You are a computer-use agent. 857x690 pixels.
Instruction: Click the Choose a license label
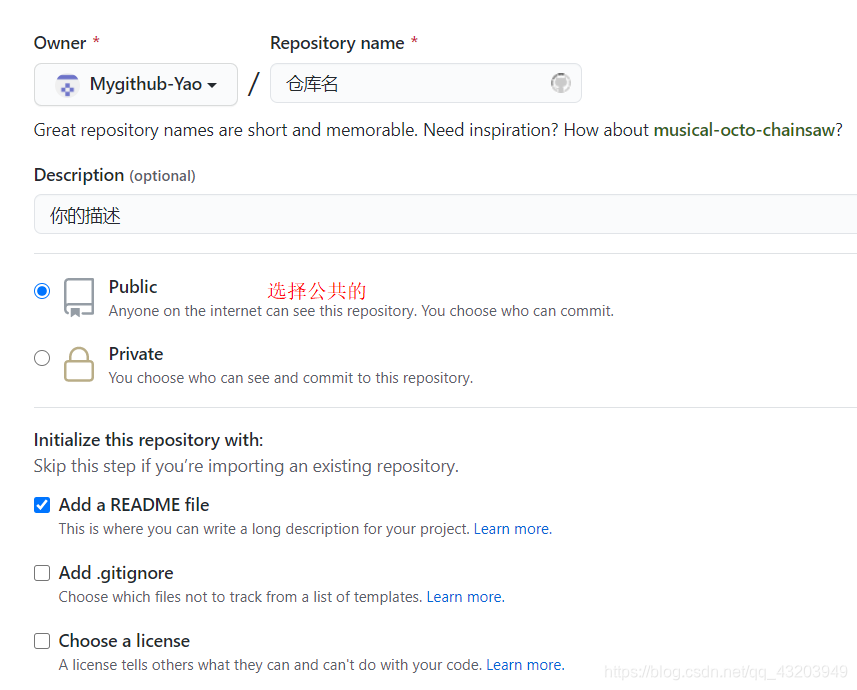[x=124, y=641]
